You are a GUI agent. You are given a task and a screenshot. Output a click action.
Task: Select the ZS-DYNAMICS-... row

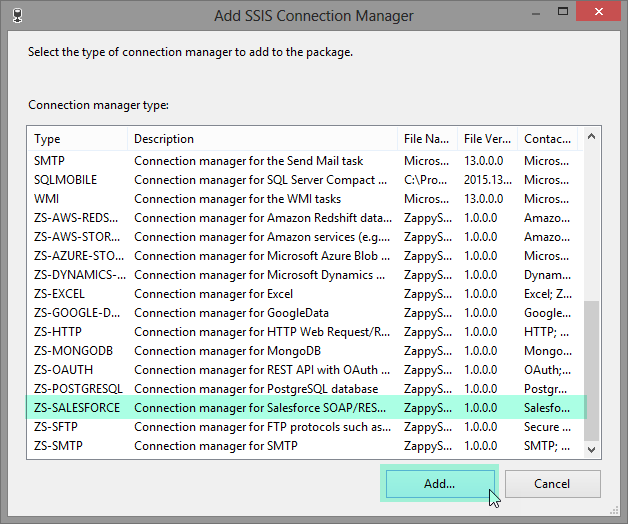pyautogui.click(x=306, y=275)
